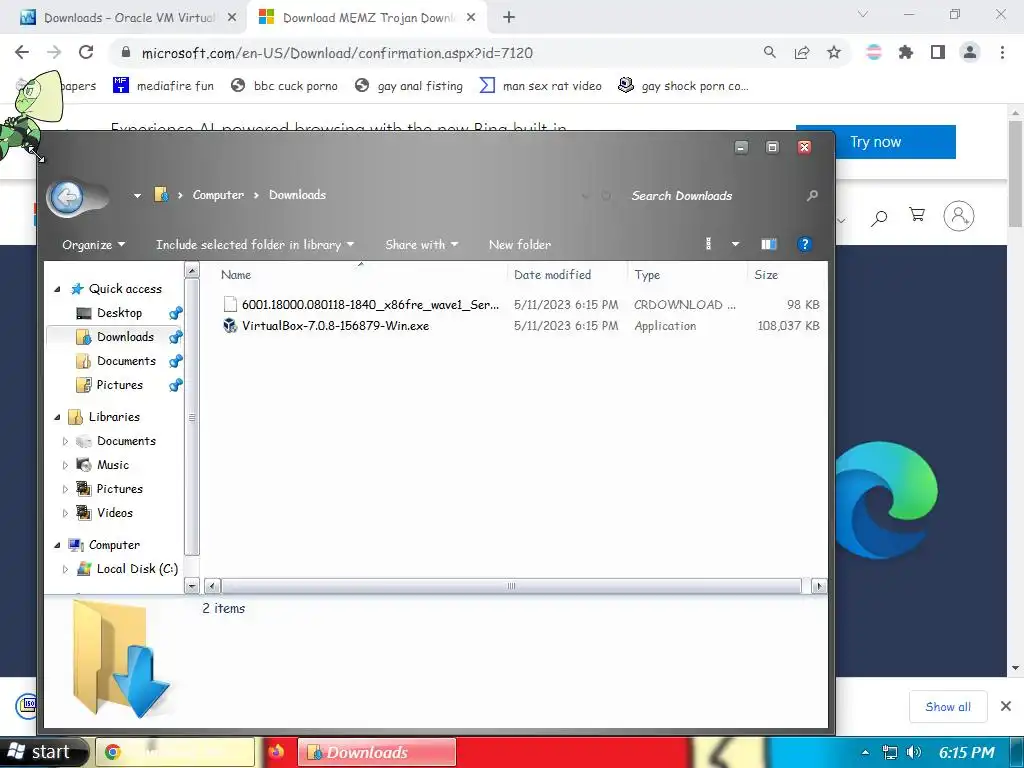The width and height of the screenshot is (1024, 768).
Task: Select Downloads in Quick access
Action: tap(125, 337)
